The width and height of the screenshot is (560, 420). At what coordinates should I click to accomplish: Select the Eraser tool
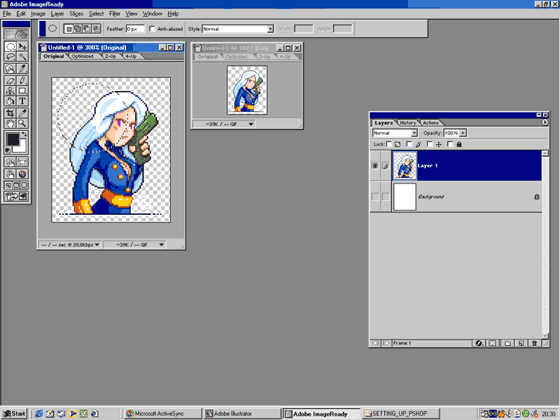[x=10, y=80]
